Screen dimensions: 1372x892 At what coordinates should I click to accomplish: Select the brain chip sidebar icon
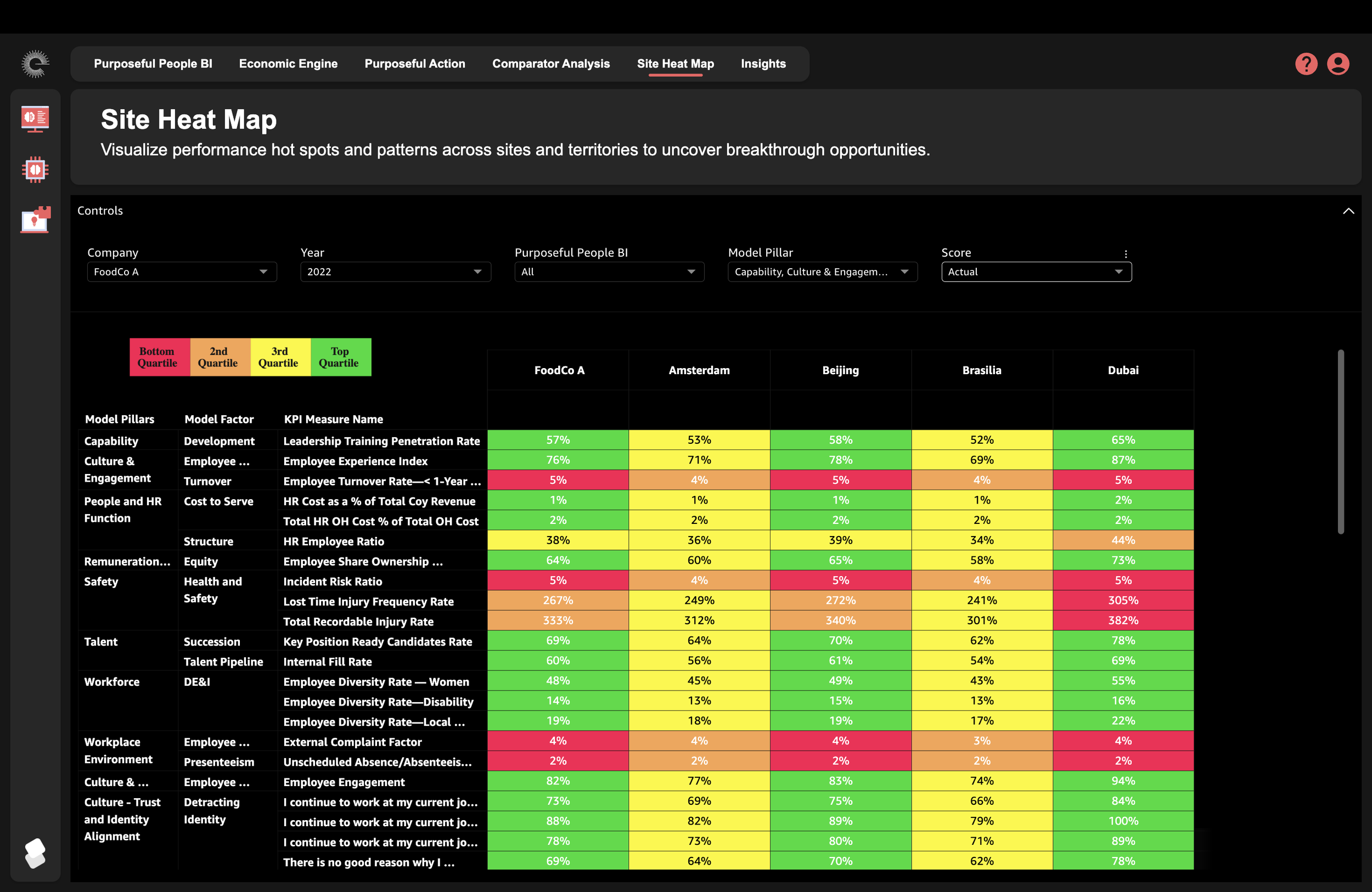tap(35, 170)
